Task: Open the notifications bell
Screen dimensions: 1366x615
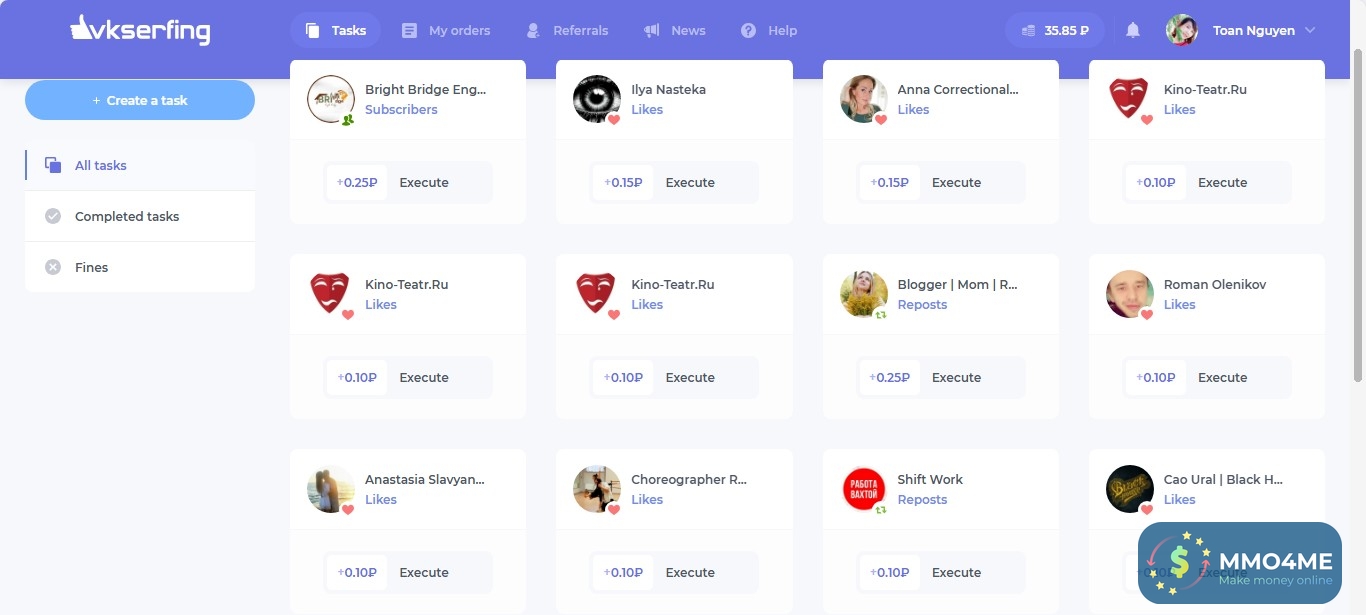Action: [1133, 30]
